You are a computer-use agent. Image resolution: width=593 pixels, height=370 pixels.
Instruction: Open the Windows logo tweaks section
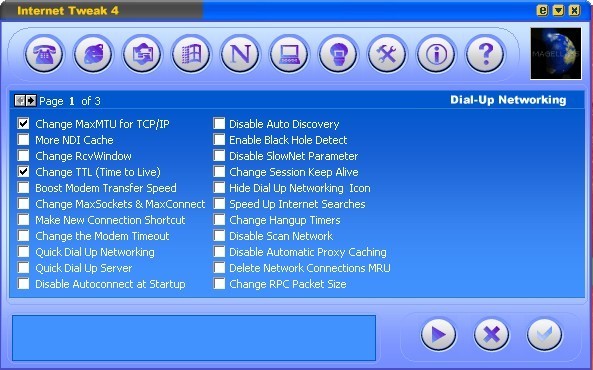(x=191, y=54)
